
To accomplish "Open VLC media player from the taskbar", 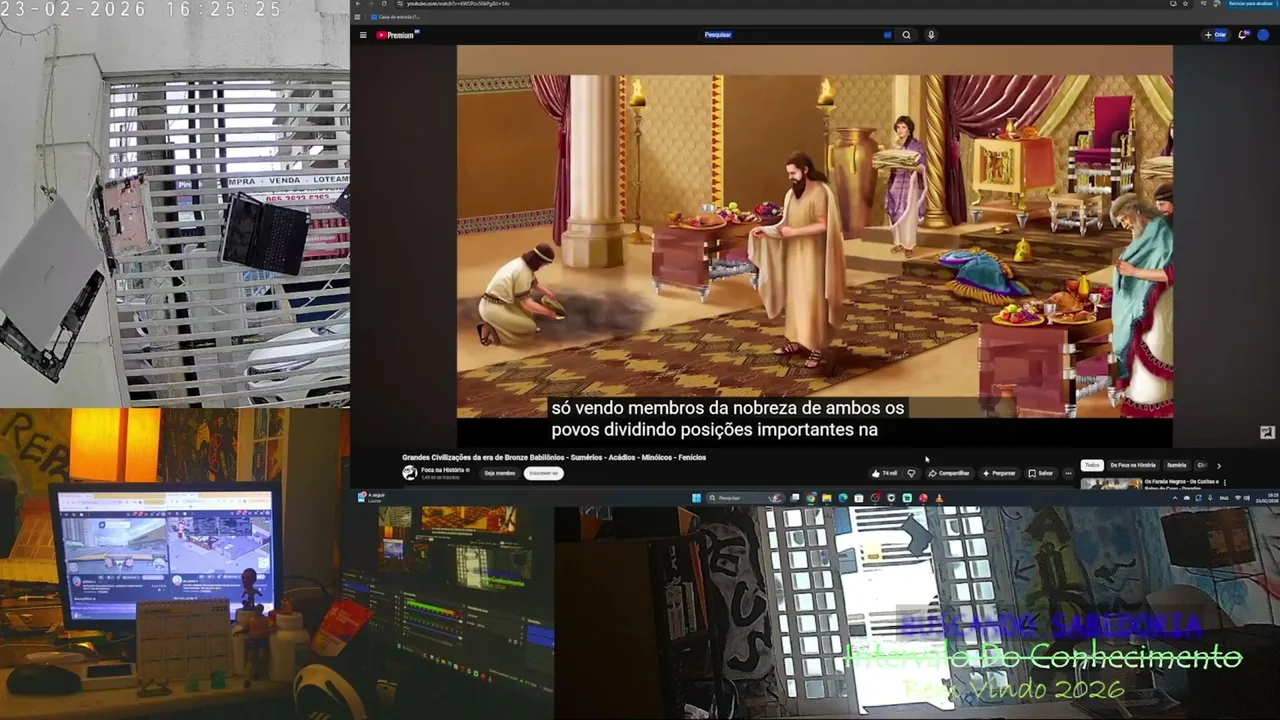I will coord(939,498).
